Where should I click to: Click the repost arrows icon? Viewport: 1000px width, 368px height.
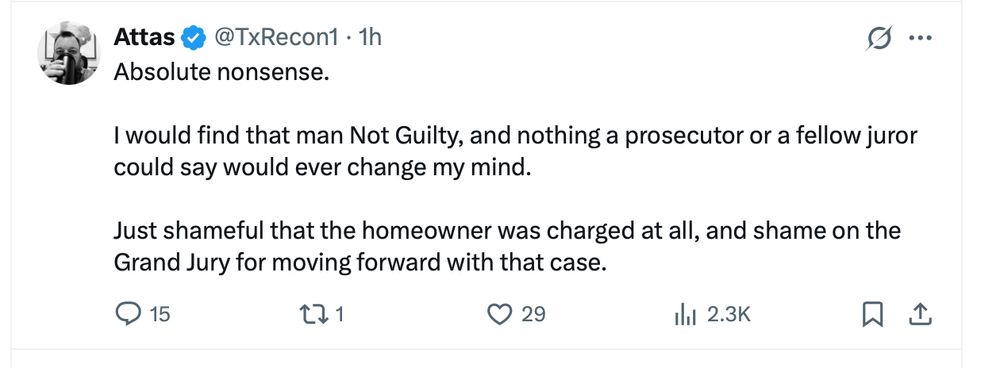pyautogui.click(x=313, y=314)
